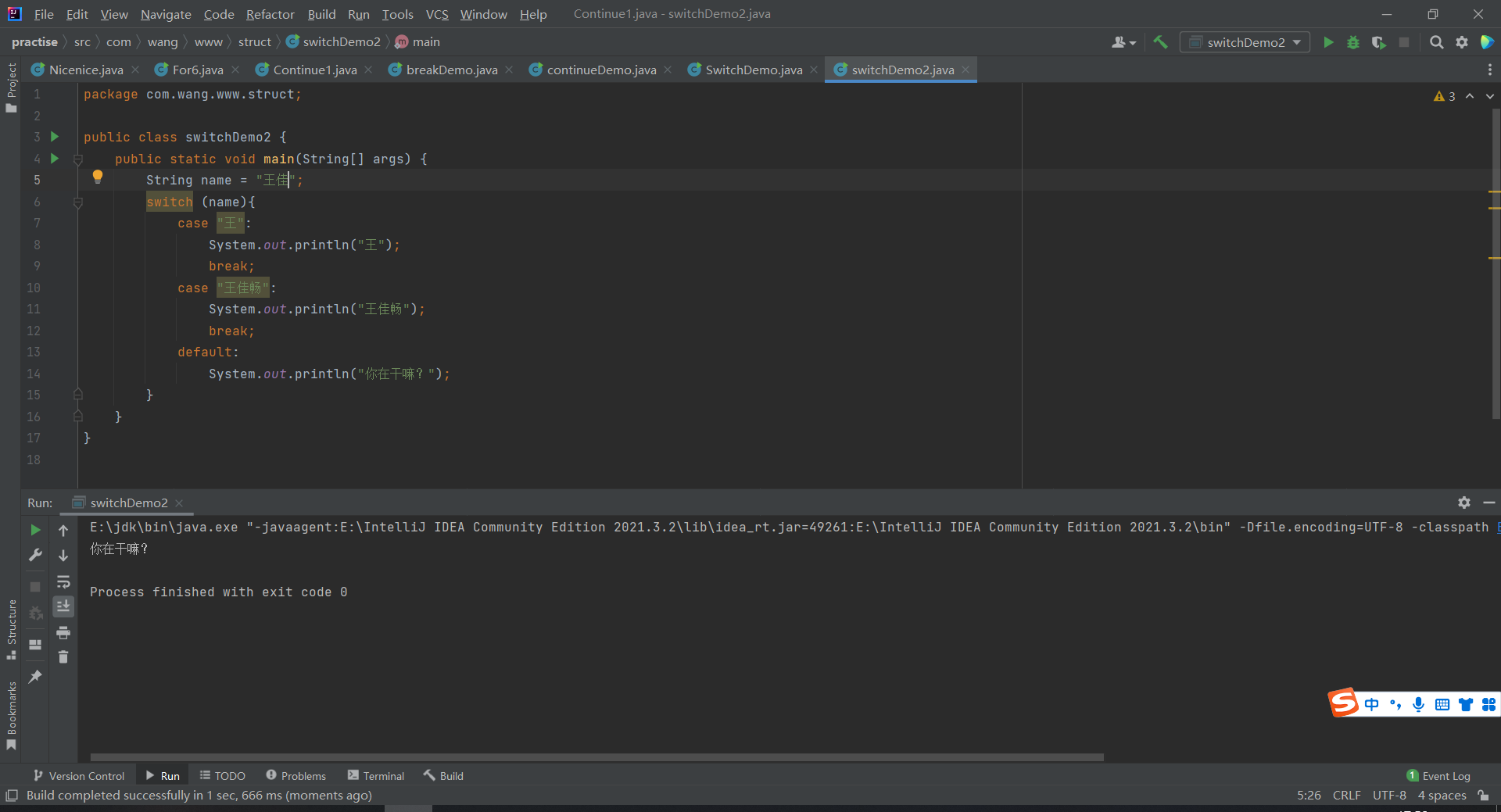The image size is (1501, 812).
Task: Click the green Run button in top toolbar
Action: pyautogui.click(x=1328, y=42)
